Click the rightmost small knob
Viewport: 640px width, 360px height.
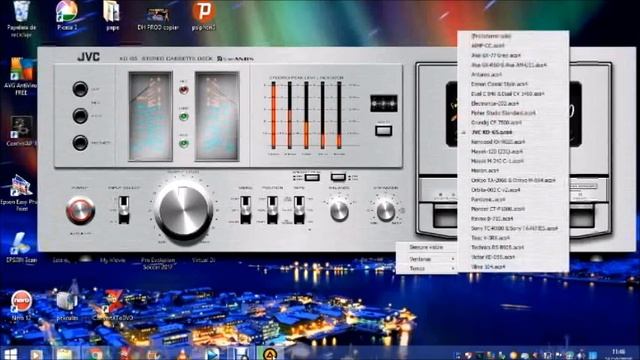386,211
